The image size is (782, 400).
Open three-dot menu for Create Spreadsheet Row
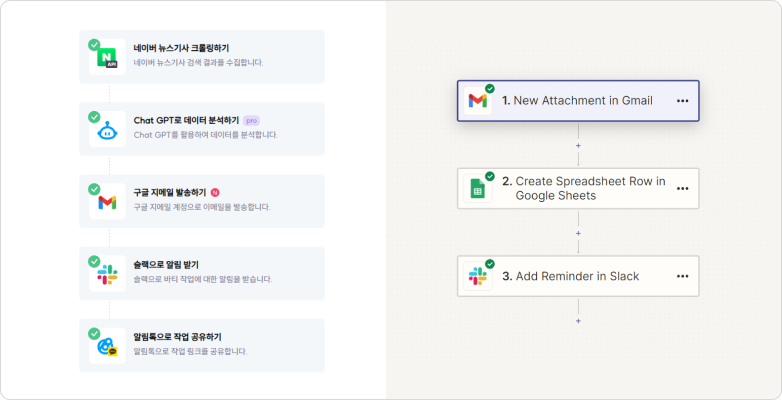(682, 189)
